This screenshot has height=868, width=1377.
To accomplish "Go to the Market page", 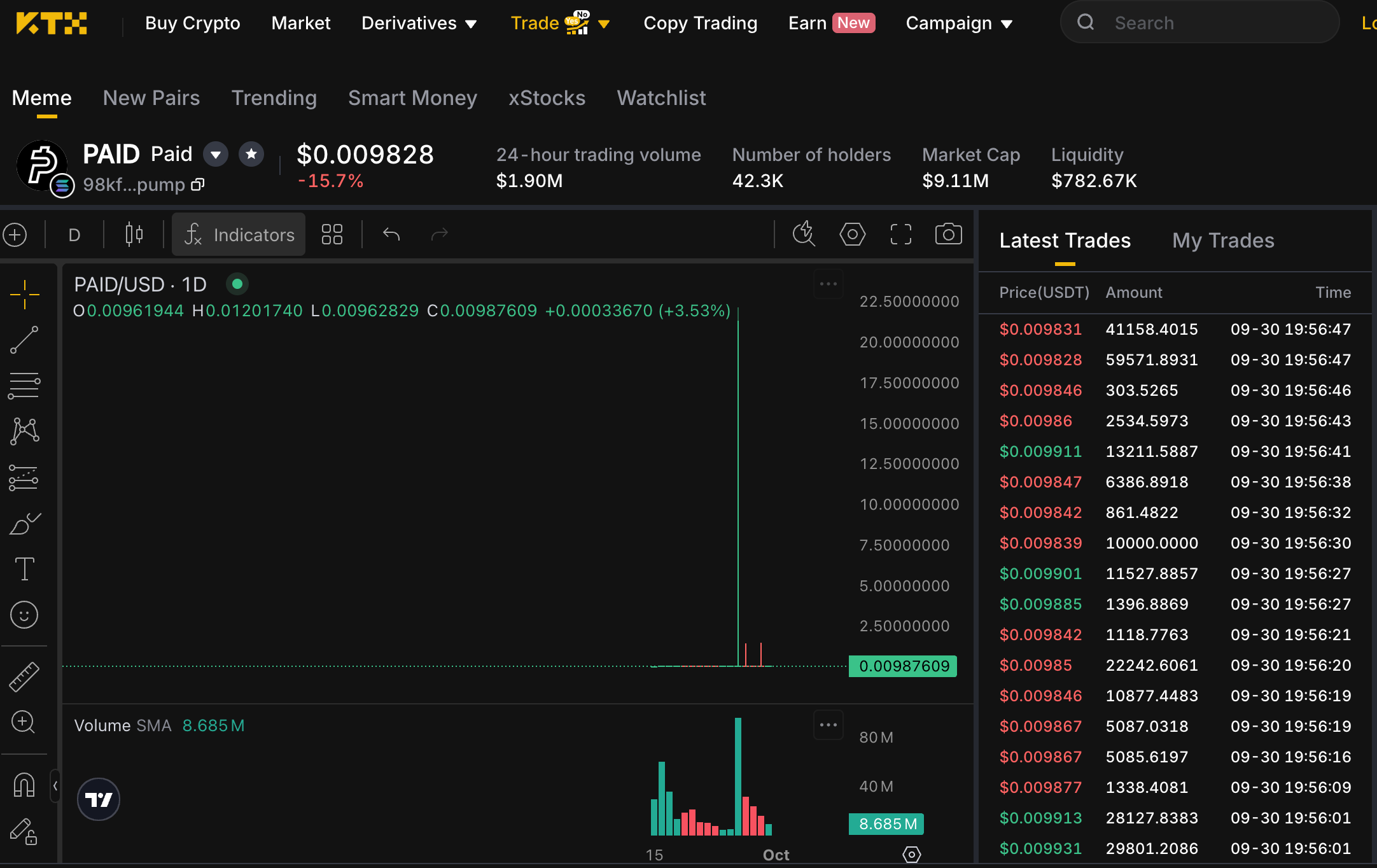I will click(x=301, y=24).
